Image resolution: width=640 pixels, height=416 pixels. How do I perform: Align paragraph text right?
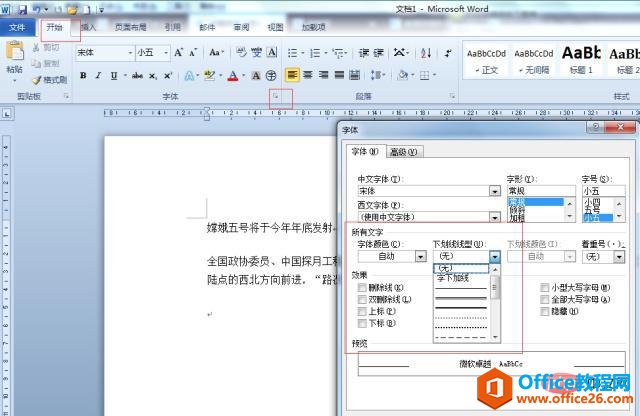pyautogui.click(x=323, y=75)
